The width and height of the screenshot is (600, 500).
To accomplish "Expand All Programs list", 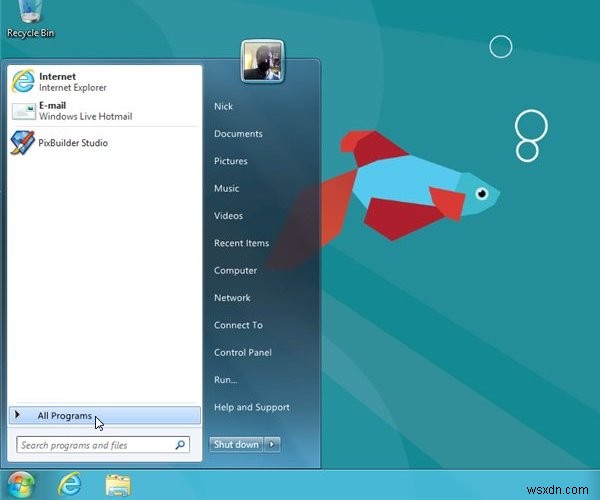I will [x=104, y=415].
